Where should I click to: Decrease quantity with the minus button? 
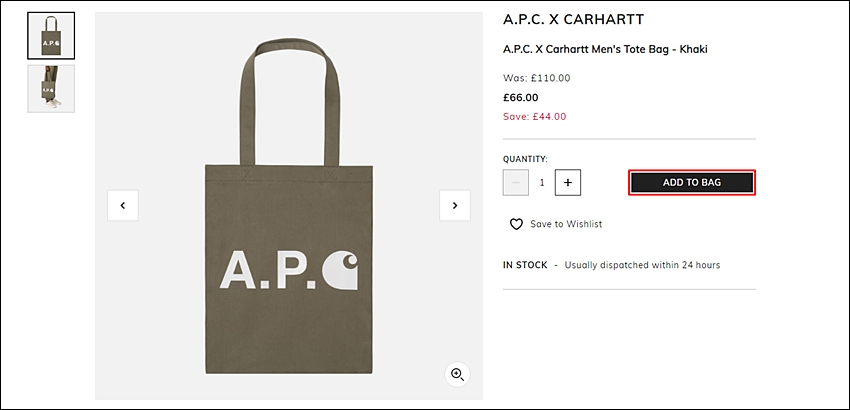(x=516, y=183)
